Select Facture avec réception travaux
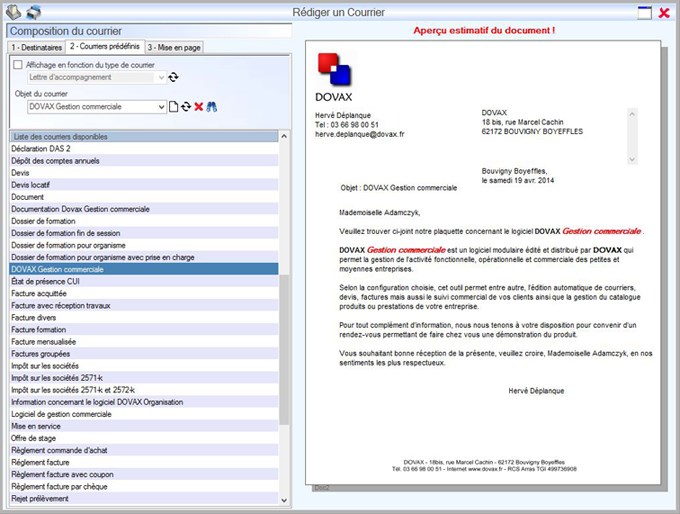 (x=144, y=305)
